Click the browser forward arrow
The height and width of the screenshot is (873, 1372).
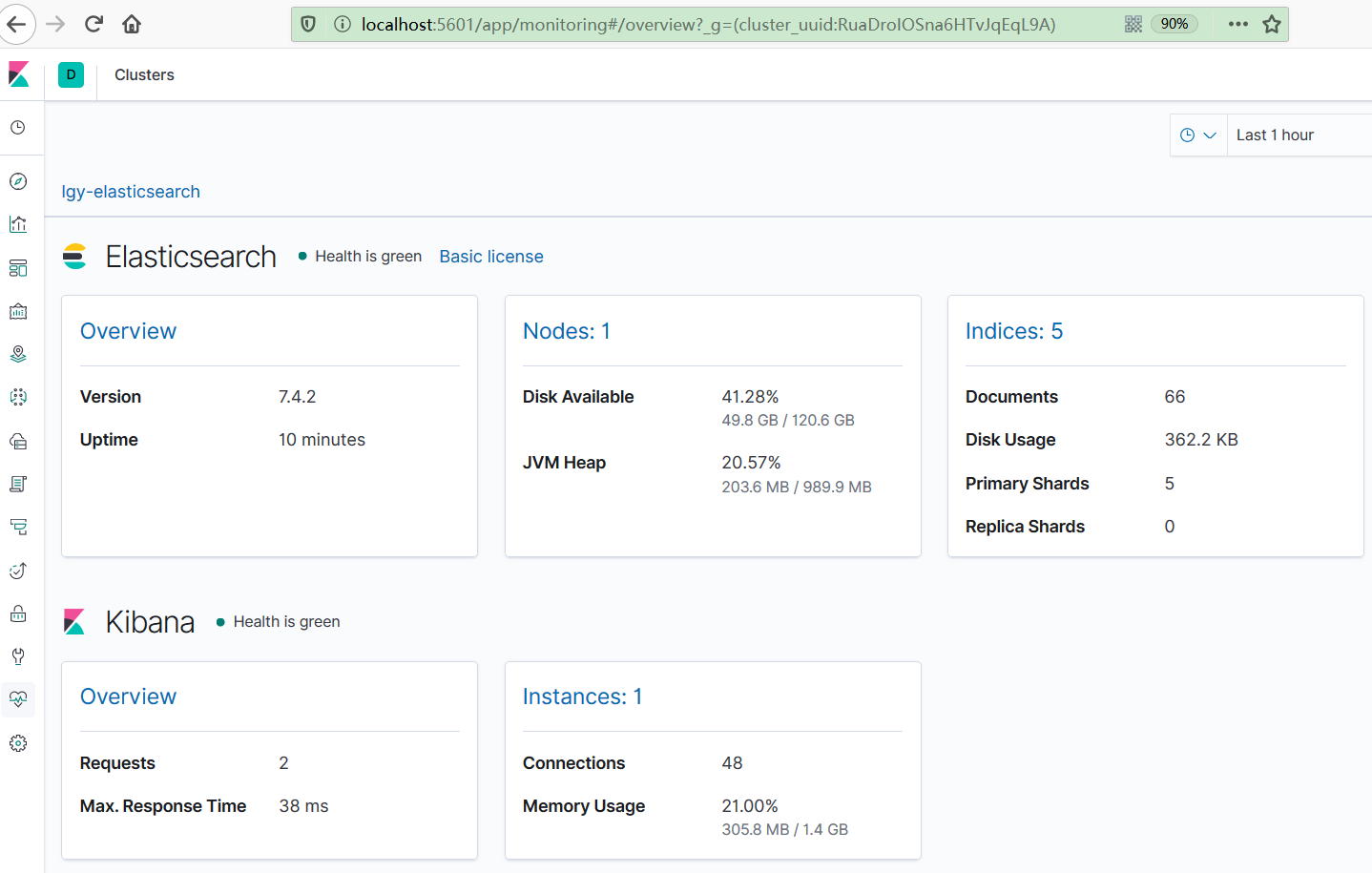click(x=55, y=24)
